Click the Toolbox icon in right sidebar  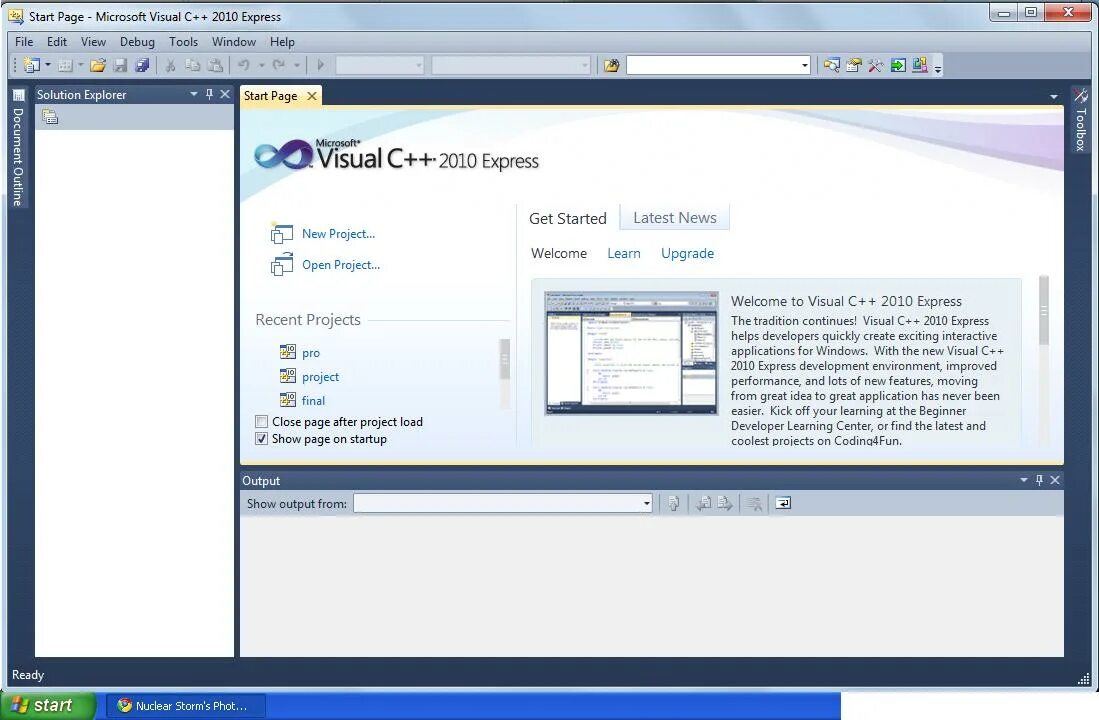[1081, 95]
